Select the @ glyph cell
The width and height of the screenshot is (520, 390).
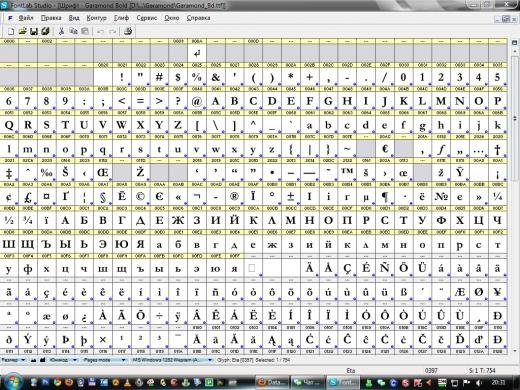click(197, 101)
